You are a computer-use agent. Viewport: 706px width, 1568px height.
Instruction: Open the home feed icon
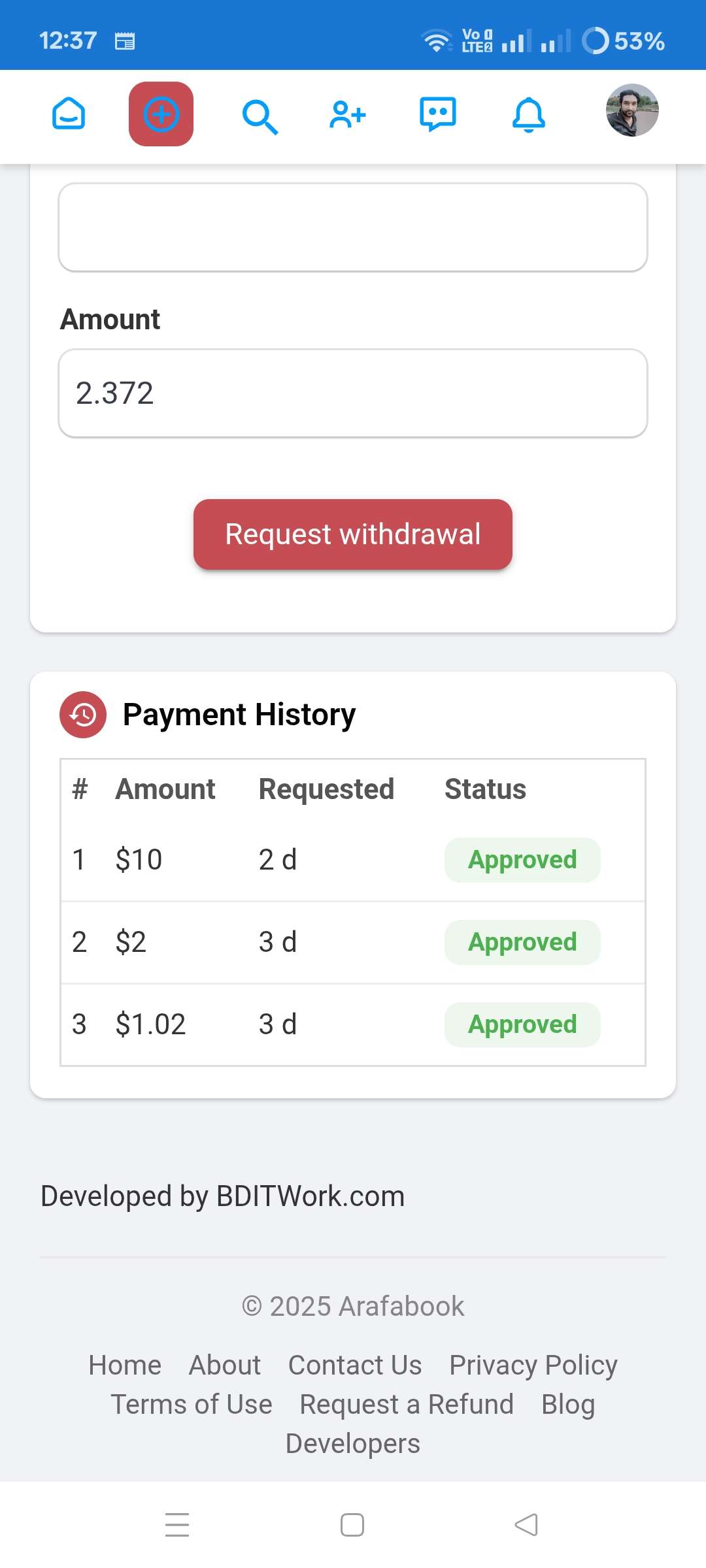[69, 114]
